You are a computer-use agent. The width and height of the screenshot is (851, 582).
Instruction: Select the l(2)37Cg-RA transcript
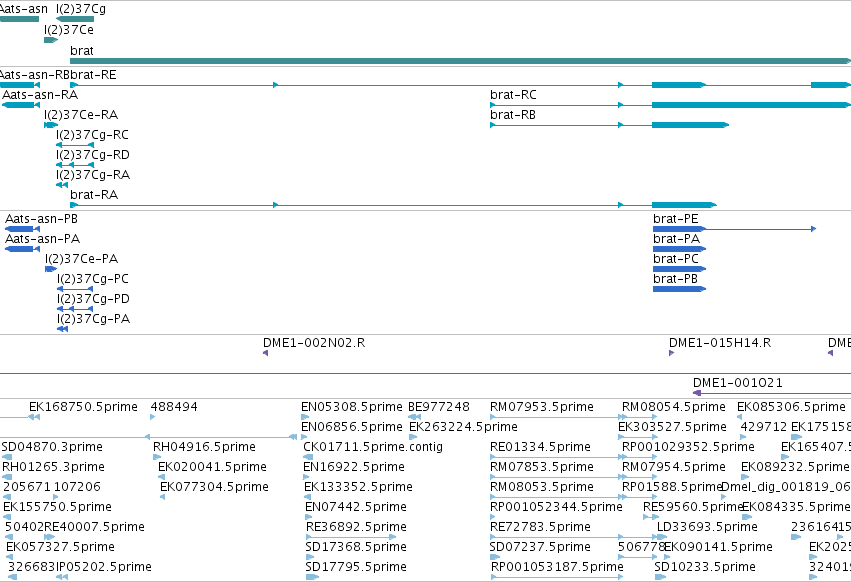(62, 185)
